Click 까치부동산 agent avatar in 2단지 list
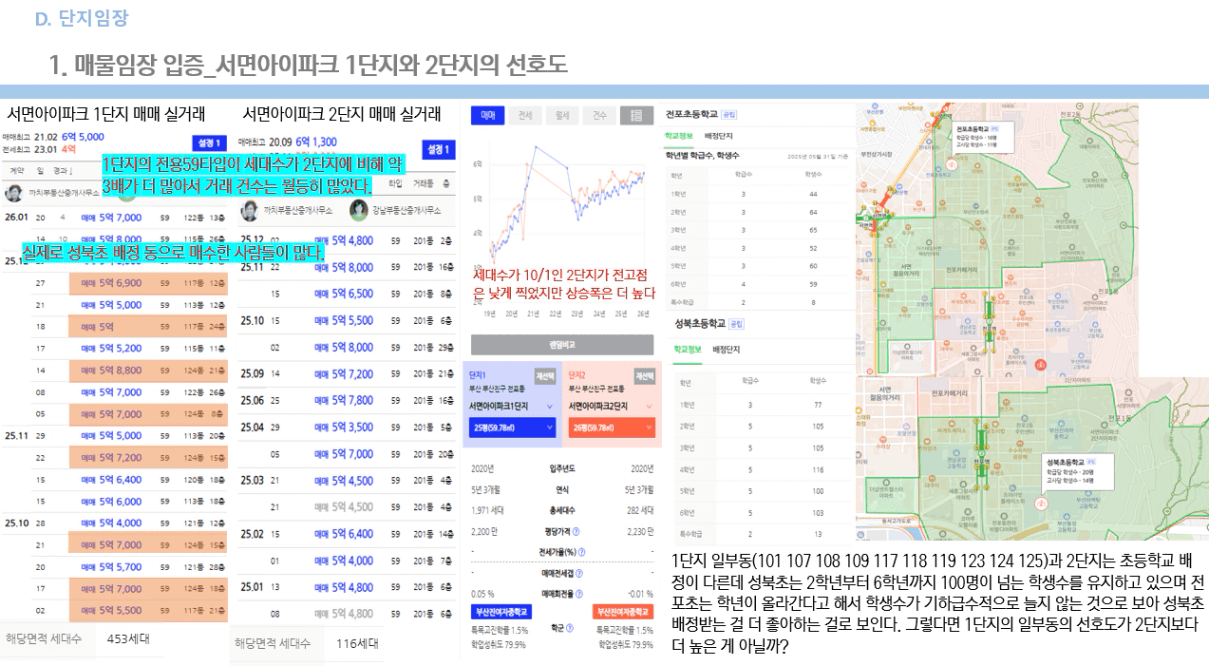The height and width of the screenshot is (666, 1209). (250, 211)
